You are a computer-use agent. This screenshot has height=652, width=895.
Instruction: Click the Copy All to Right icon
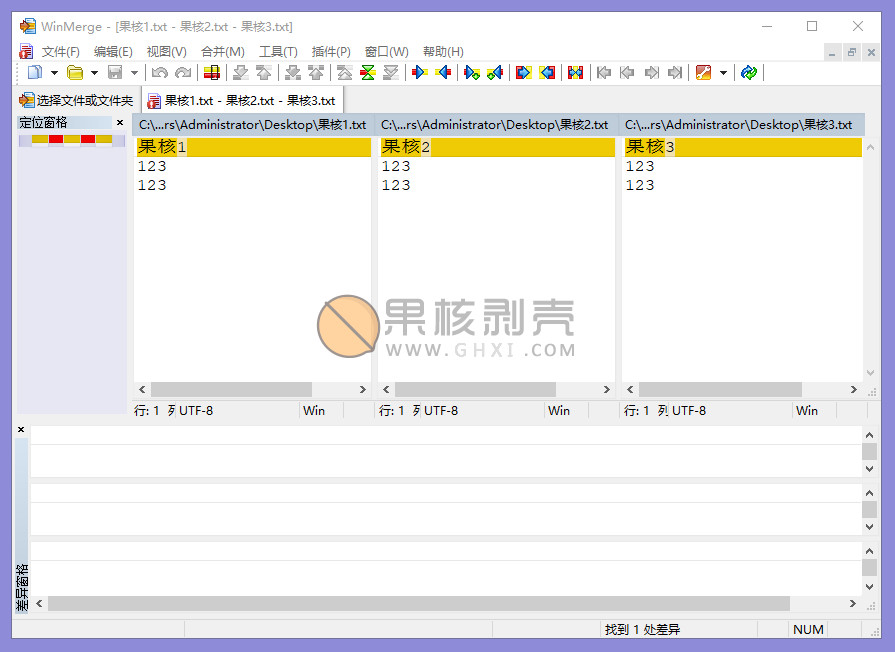(x=522, y=72)
